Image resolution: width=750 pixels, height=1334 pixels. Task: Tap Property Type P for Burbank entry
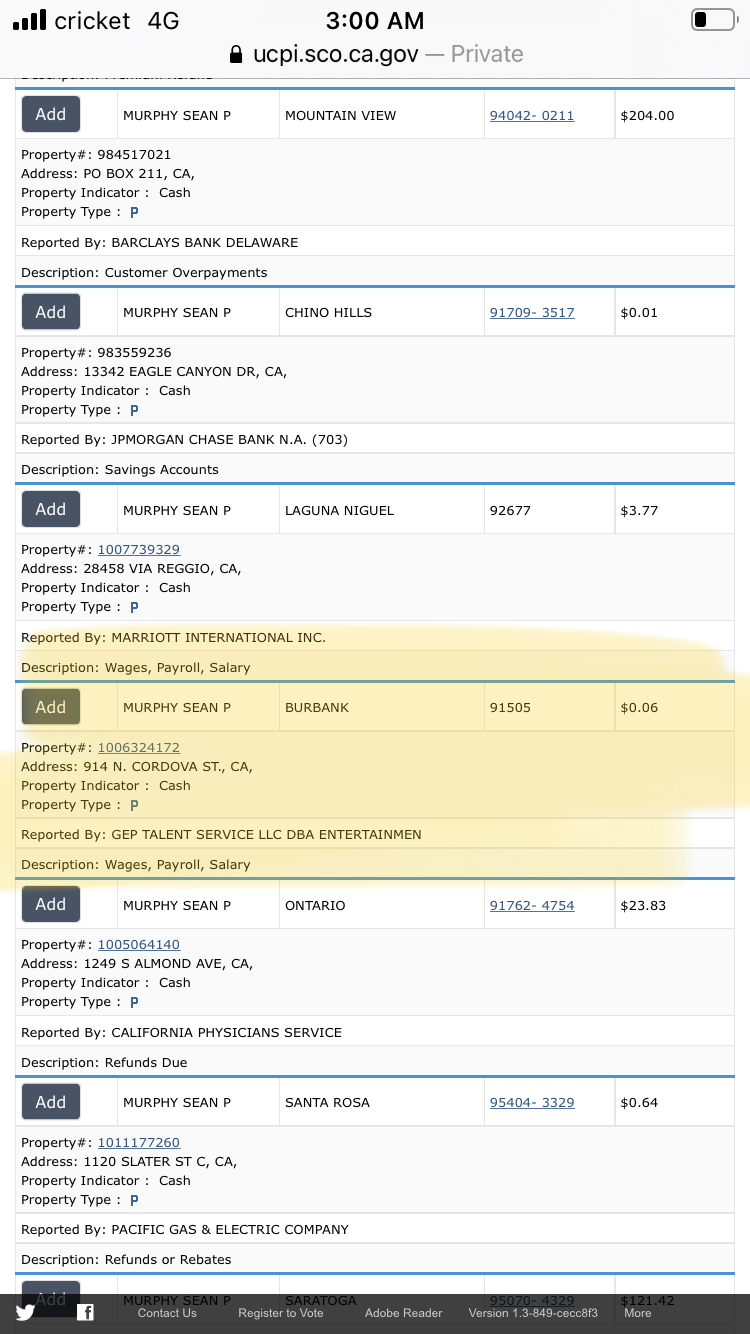coord(134,805)
